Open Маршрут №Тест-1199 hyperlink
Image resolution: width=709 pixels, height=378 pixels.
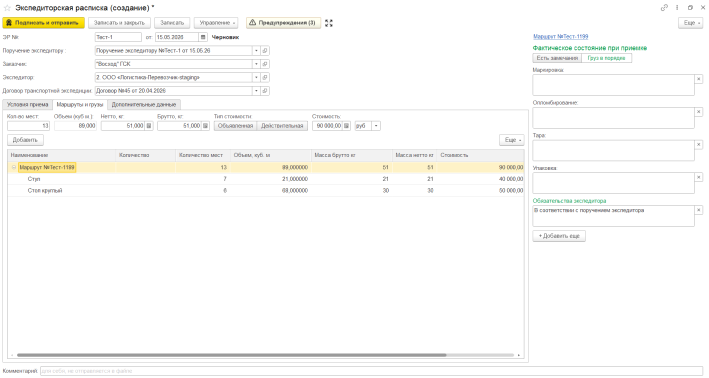pyautogui.click(x=561, y=37)
